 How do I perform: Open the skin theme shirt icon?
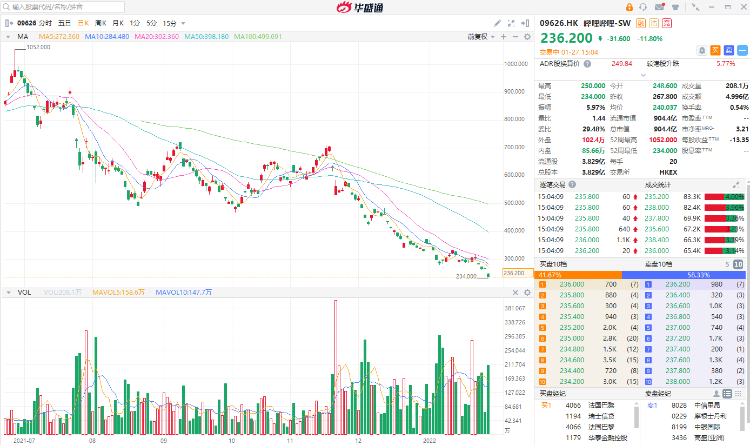675,7
